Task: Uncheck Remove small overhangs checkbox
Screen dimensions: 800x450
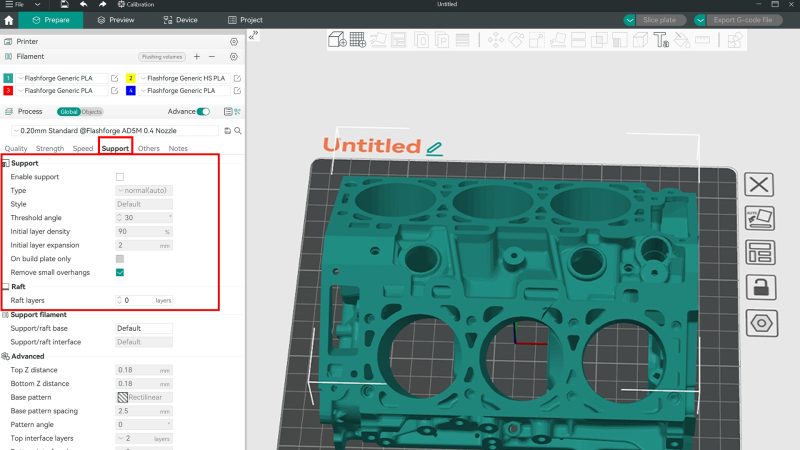Action: click(120, 272)
